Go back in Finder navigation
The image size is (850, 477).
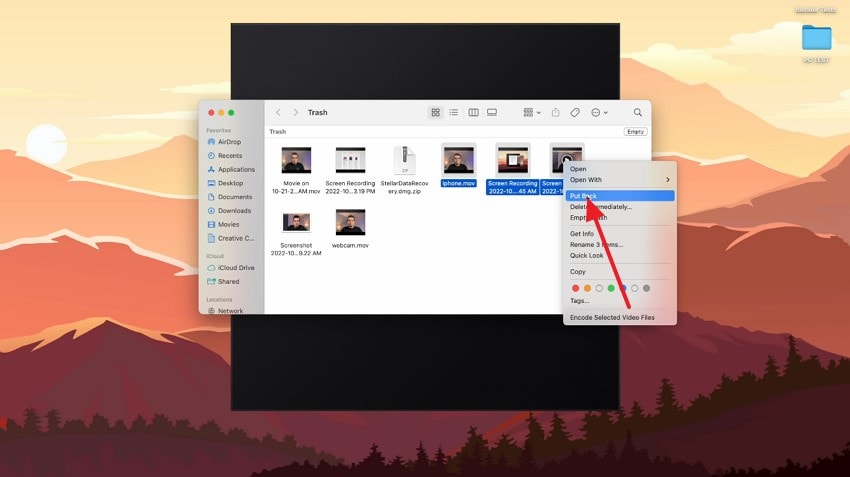click(278, 112)
